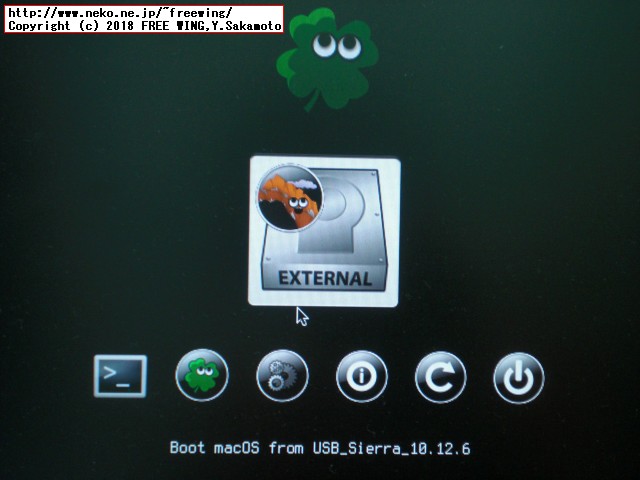Shut down using the power icon

tap(519, 378)
